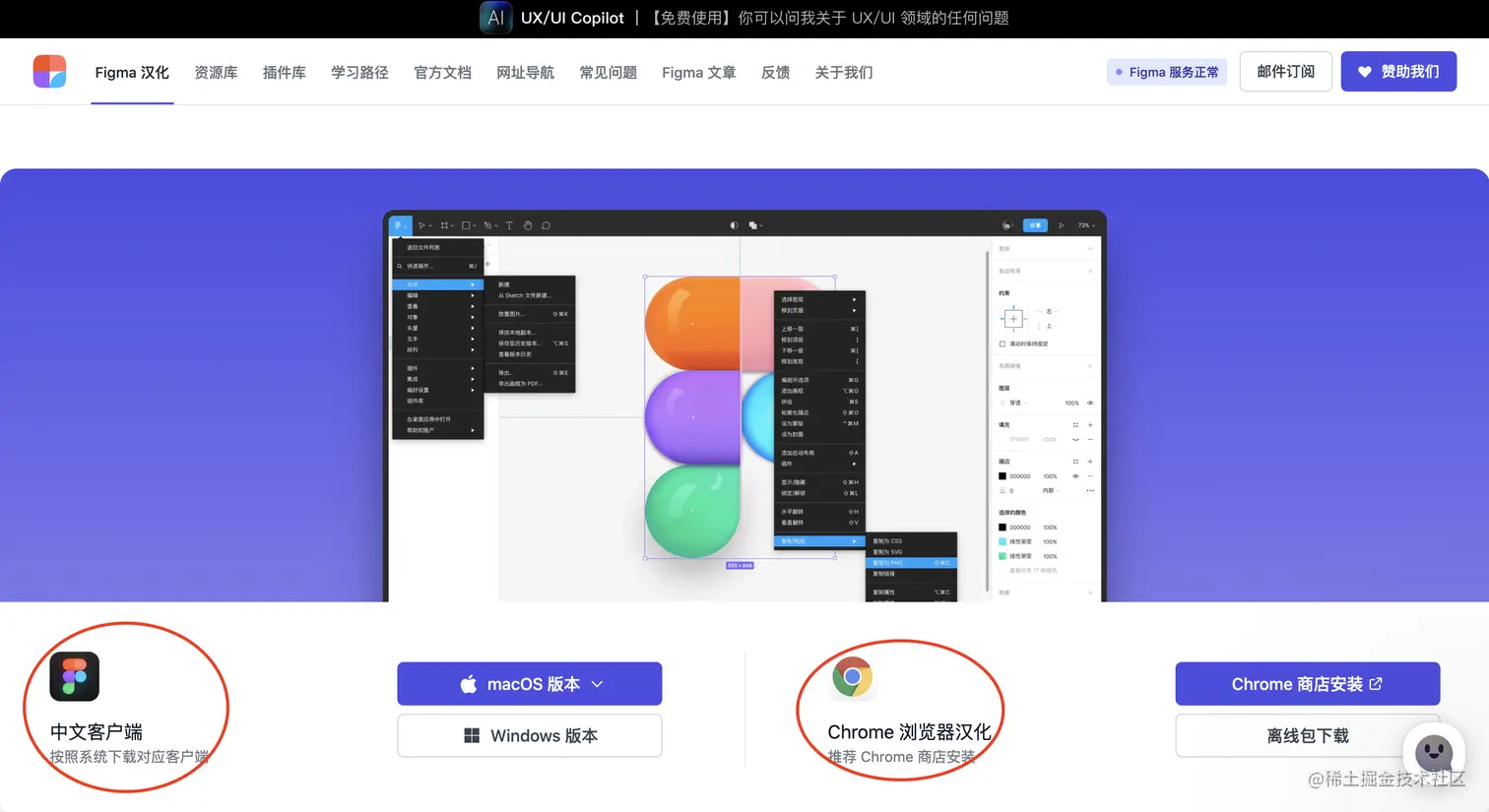Click 反馈 in the navigation bar
The image size is (1489, 812).
point(775,73)
